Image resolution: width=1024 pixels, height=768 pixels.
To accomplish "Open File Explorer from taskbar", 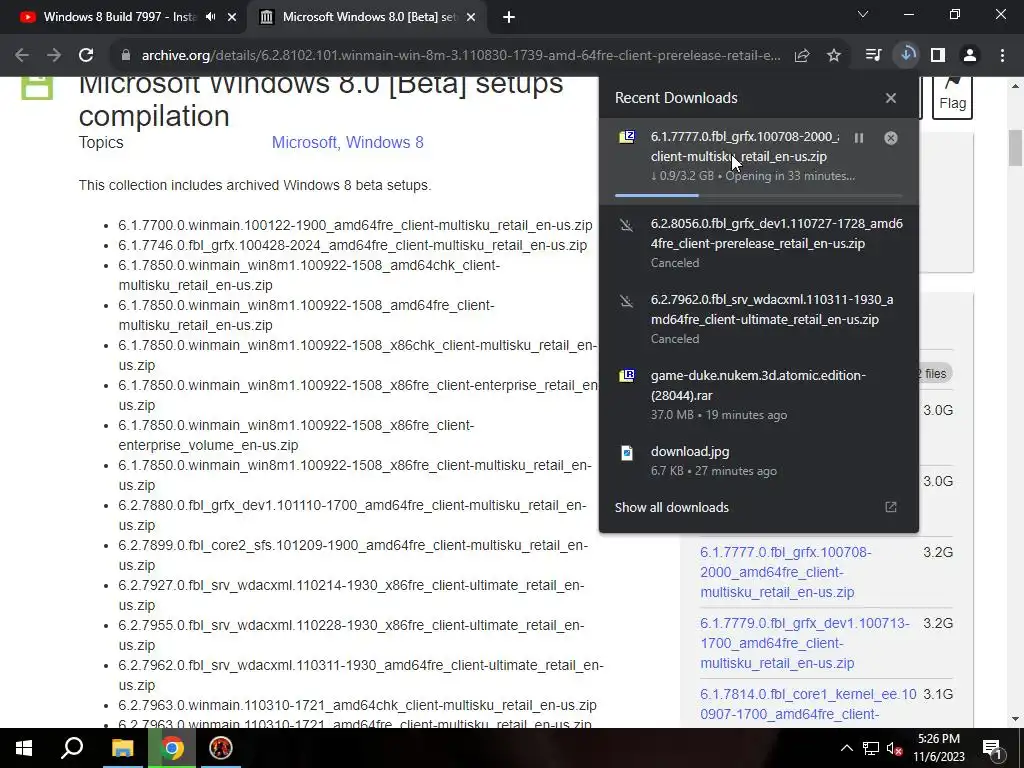I will point(122,748).
